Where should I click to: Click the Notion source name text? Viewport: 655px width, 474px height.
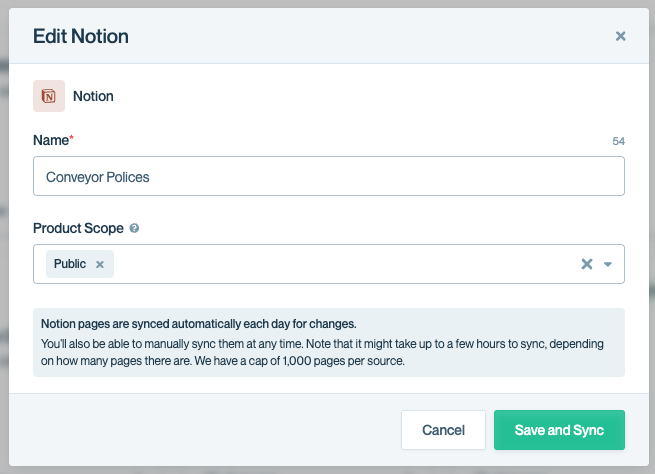coord(93,97)
